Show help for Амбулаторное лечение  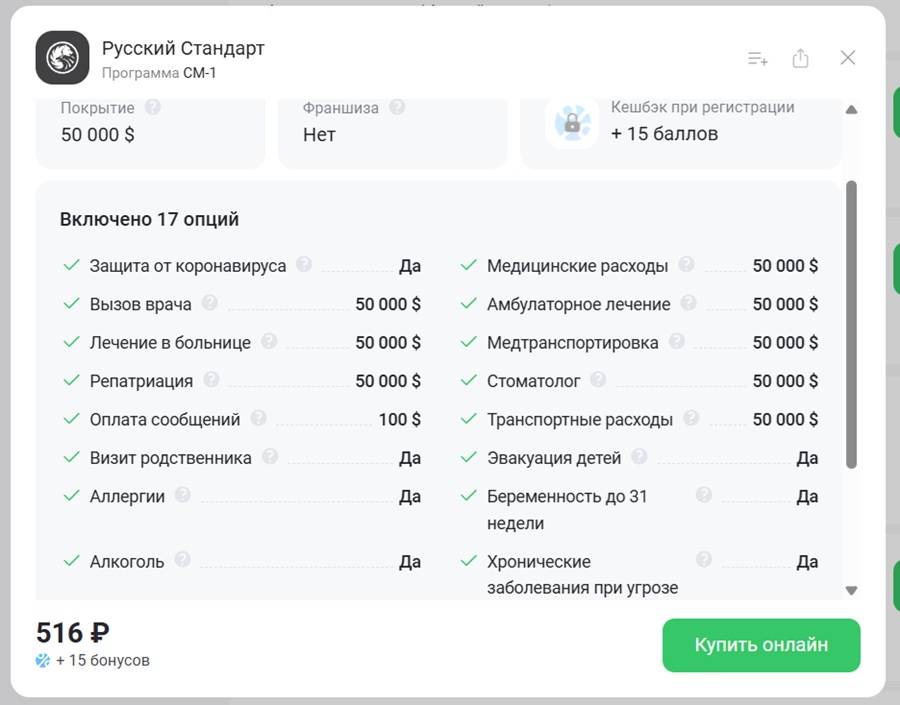coord(688,303)
